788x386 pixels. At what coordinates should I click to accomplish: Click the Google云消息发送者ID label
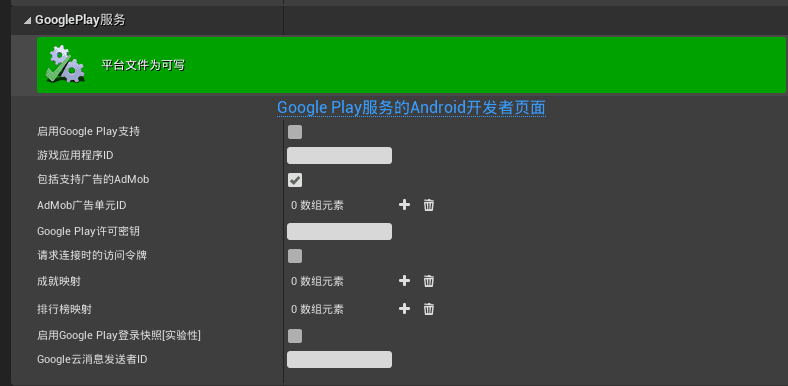pos(92,359)
